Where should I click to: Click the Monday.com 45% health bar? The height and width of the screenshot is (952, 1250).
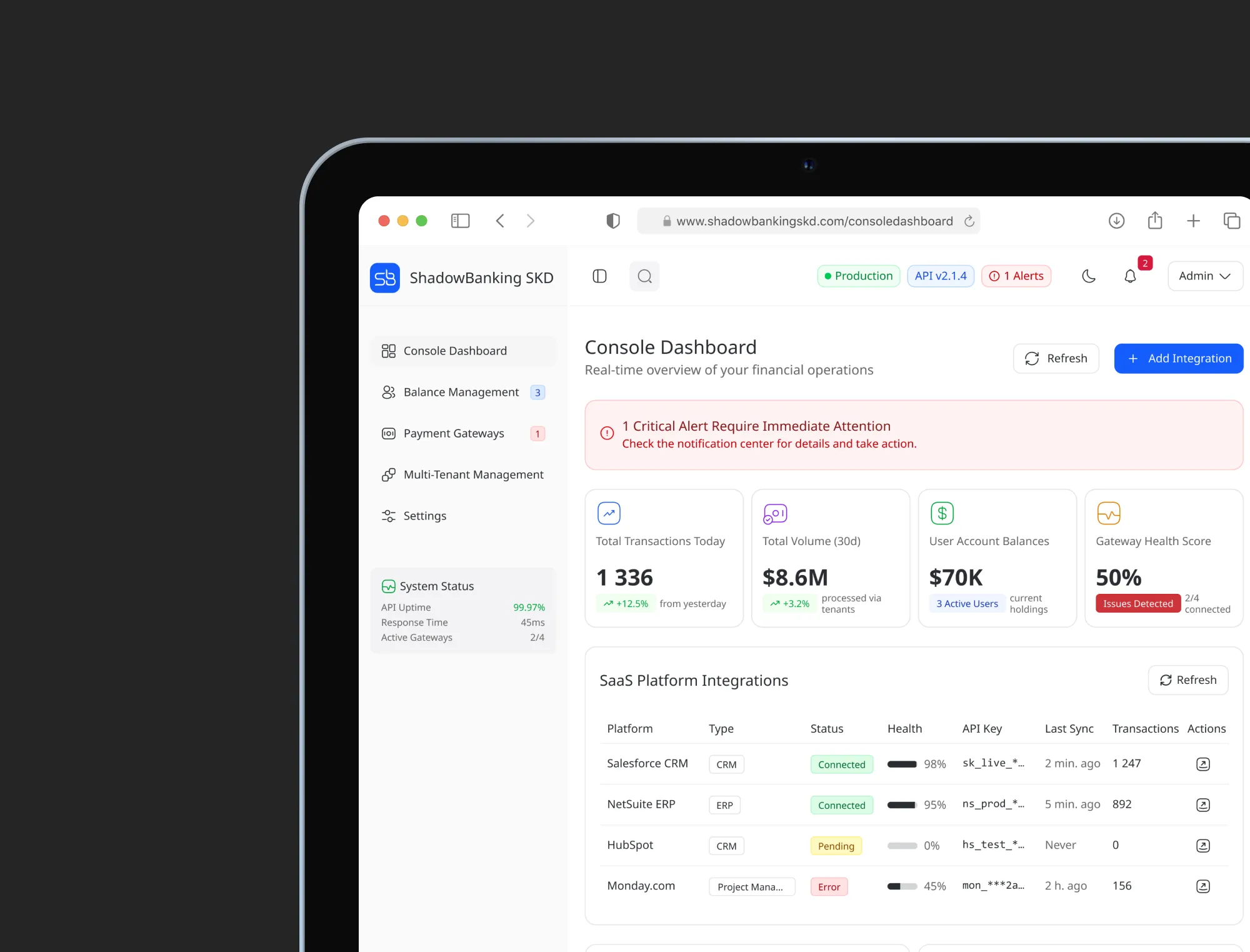coord(902,886)
